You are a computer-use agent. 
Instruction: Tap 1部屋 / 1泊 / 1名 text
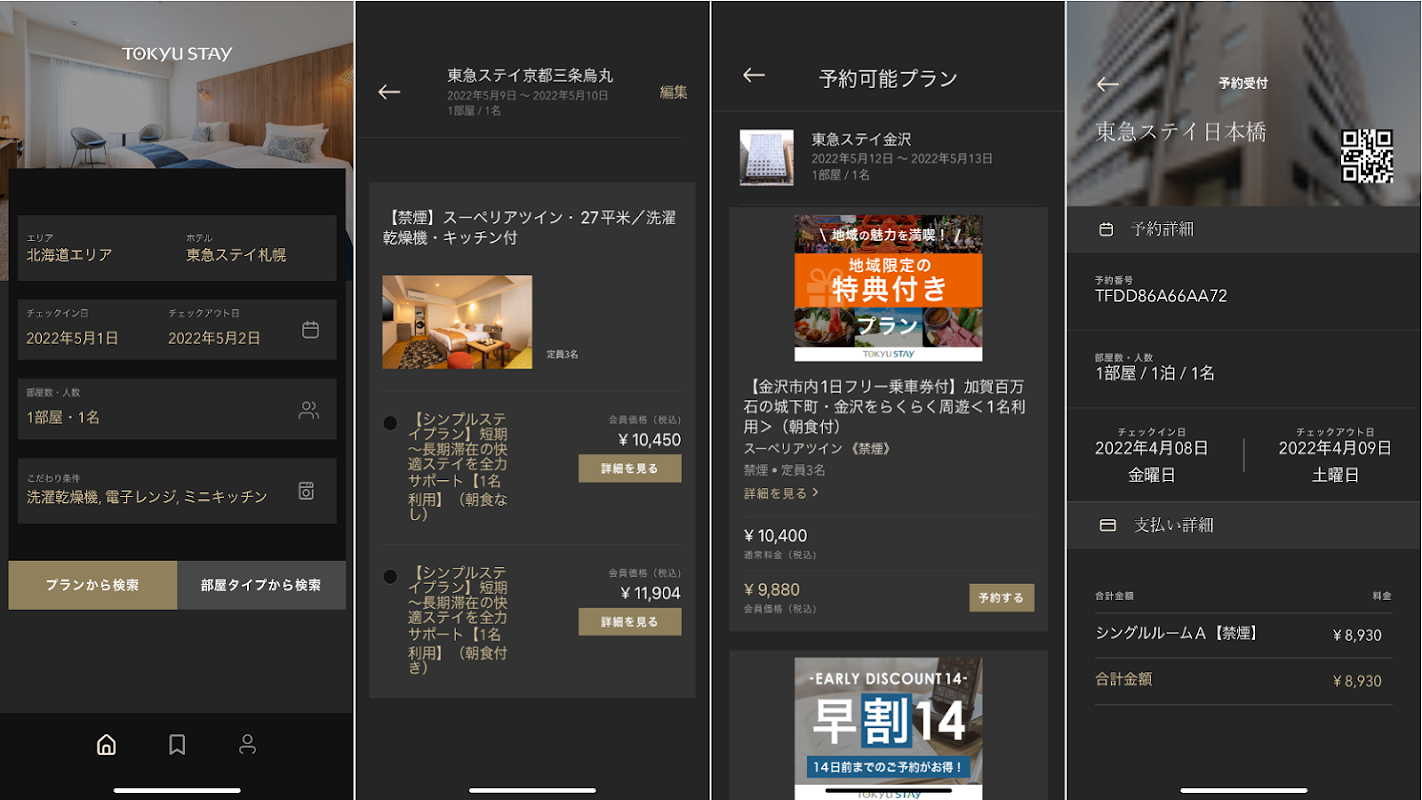pyautogui.click(x=1155, y=373)
